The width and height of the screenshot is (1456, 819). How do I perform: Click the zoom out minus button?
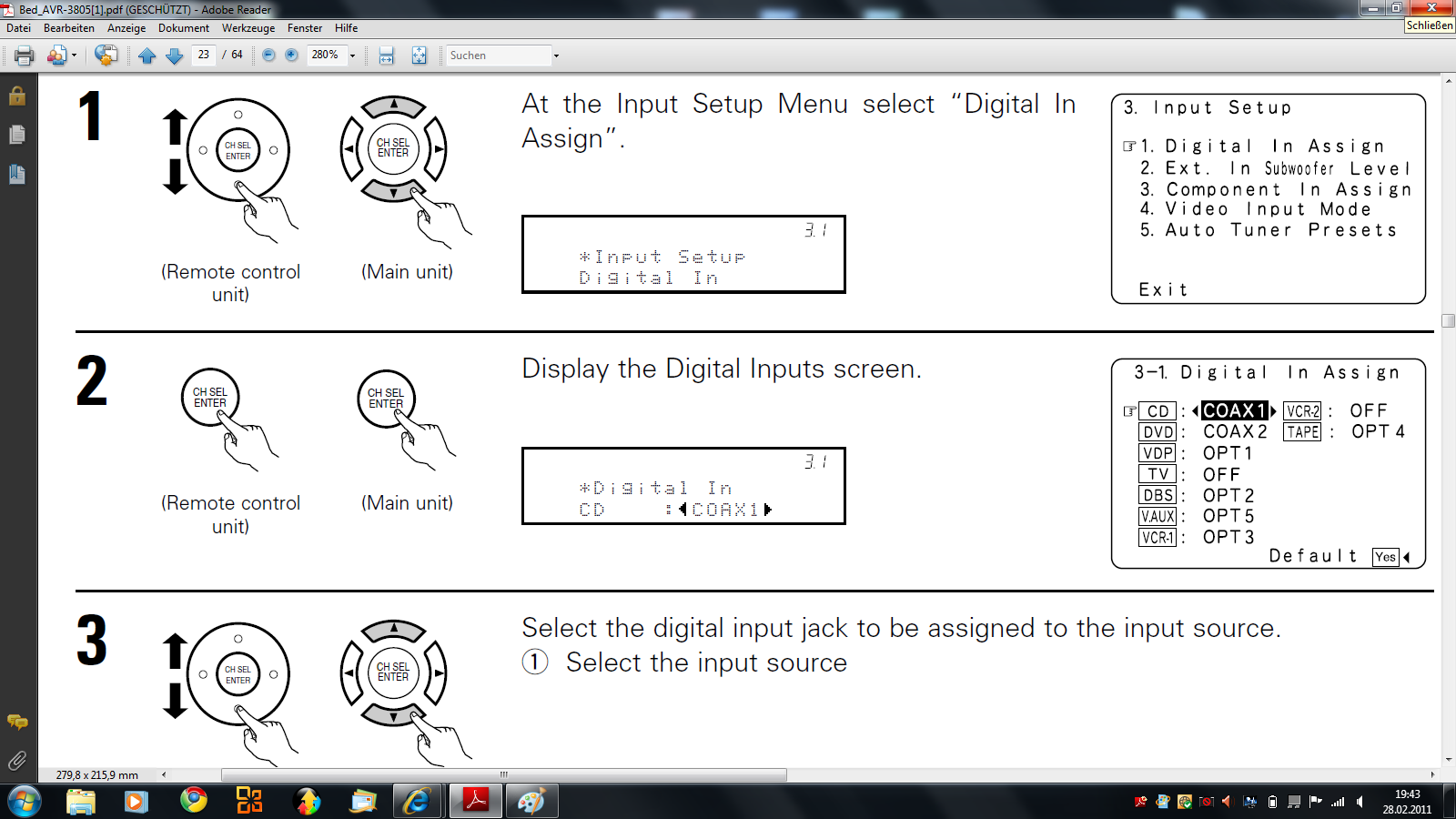tap(268, 56)
